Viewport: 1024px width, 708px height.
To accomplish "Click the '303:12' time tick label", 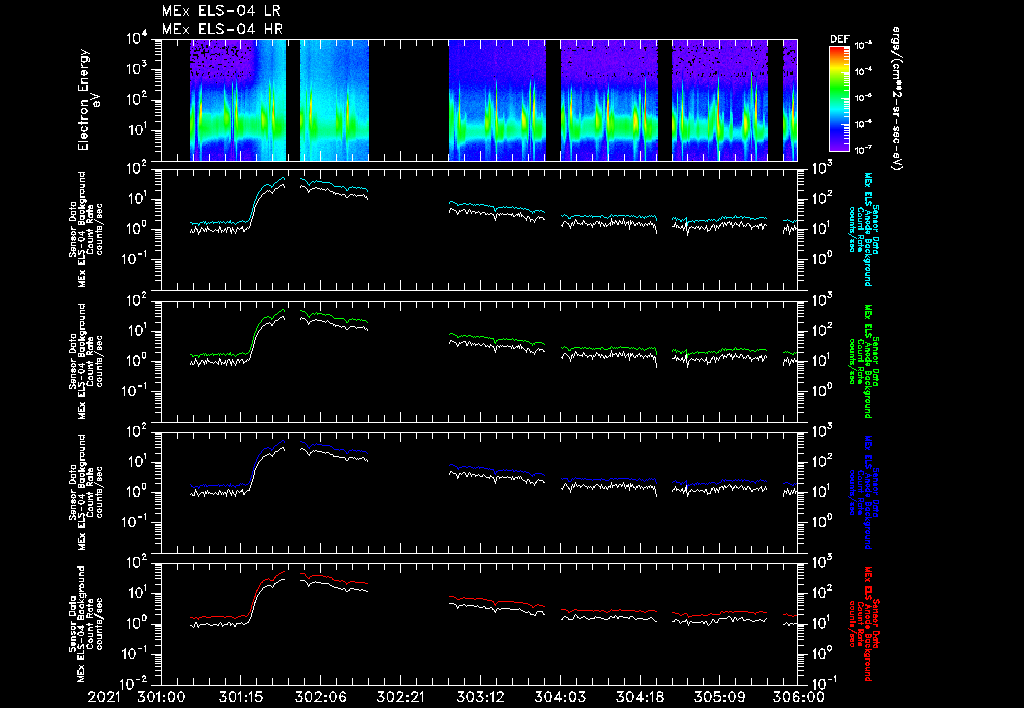I will pyautogui.click(x=479, y=698).
